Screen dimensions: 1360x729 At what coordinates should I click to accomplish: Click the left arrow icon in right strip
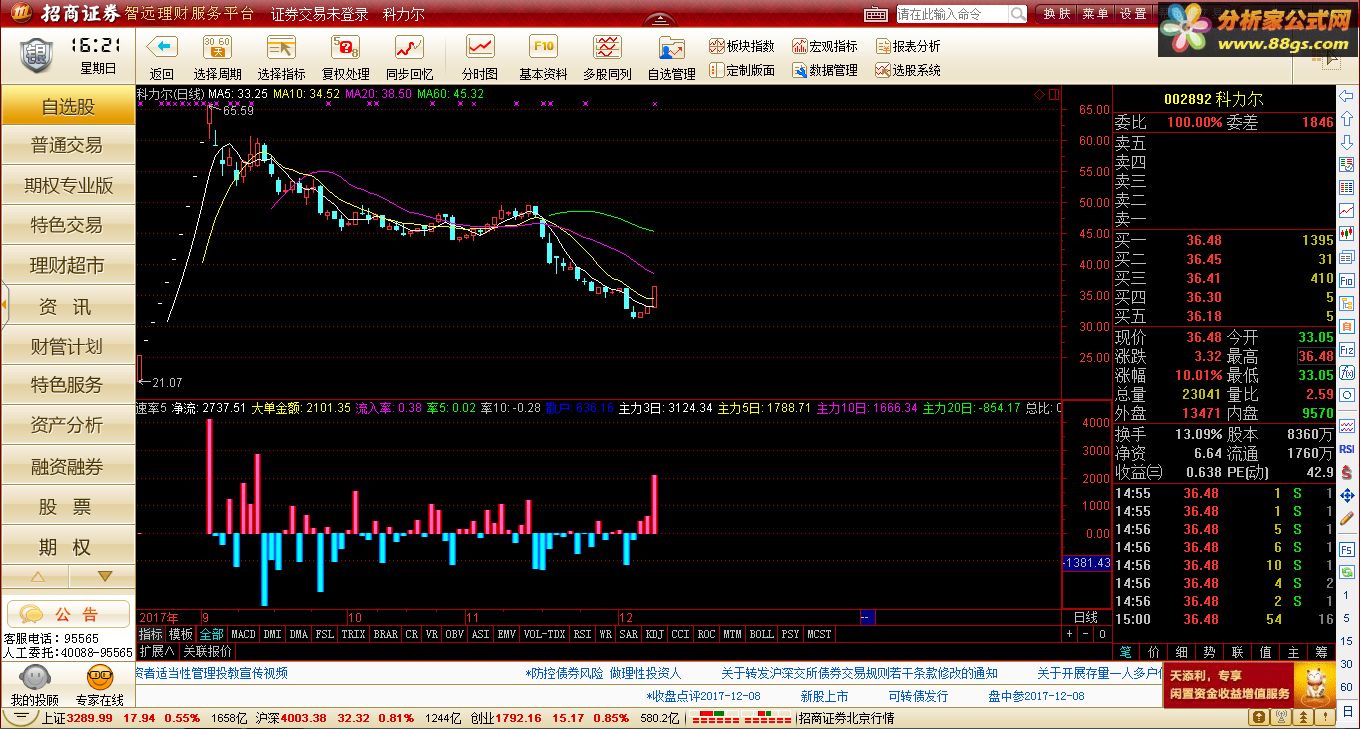[x=1347, y=97]
